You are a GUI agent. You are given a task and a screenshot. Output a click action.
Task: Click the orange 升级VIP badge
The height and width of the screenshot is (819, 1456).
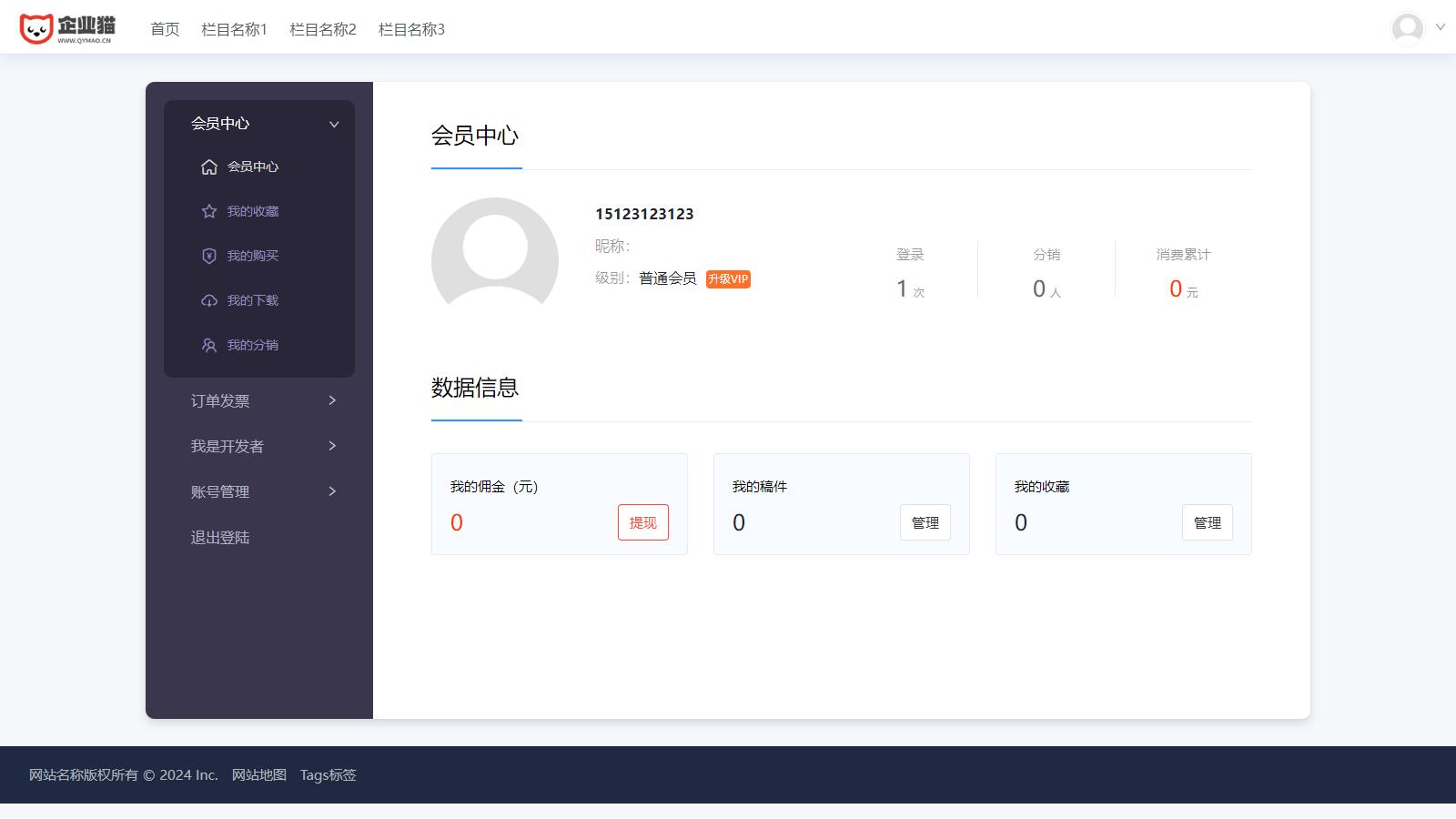[728, 279]
